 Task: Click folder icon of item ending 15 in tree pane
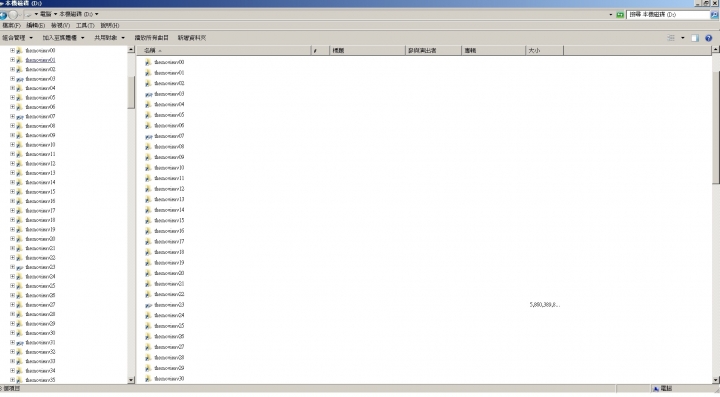(x=19, y=192)
